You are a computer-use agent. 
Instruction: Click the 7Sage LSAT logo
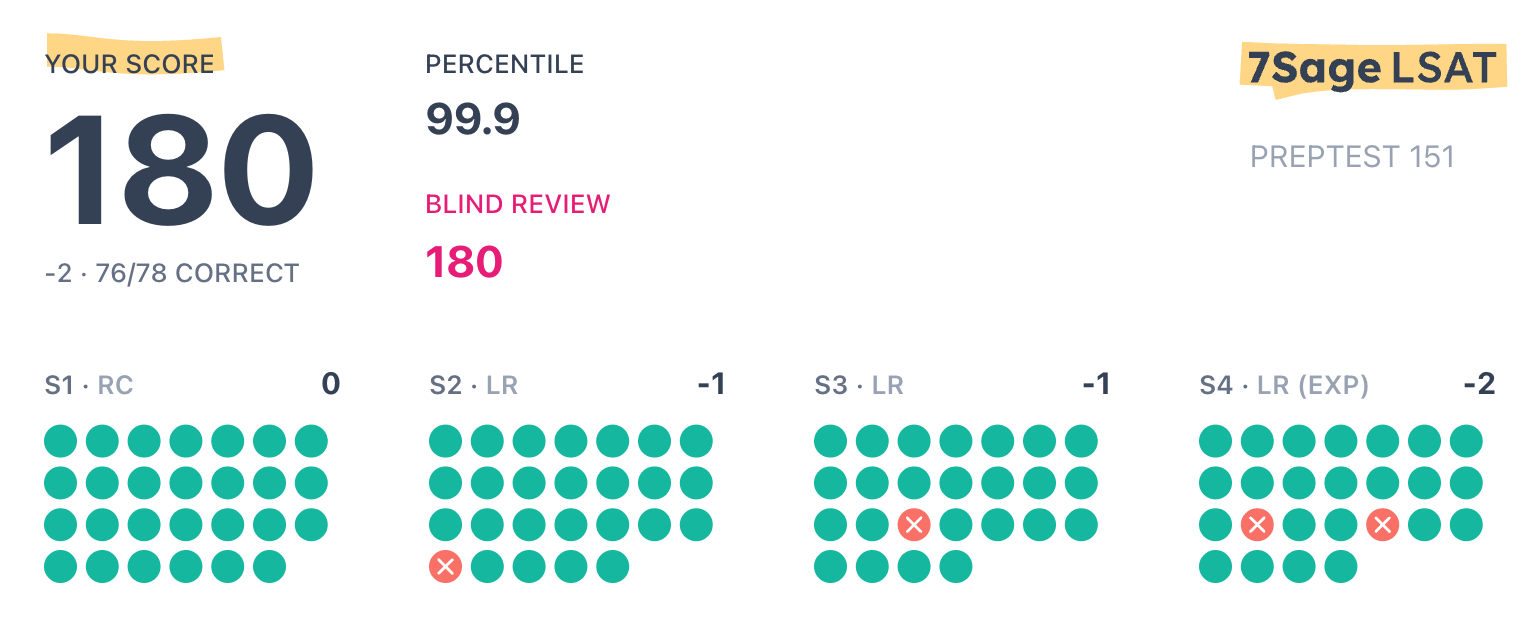pyautogui.click(x=1372, y=69)
